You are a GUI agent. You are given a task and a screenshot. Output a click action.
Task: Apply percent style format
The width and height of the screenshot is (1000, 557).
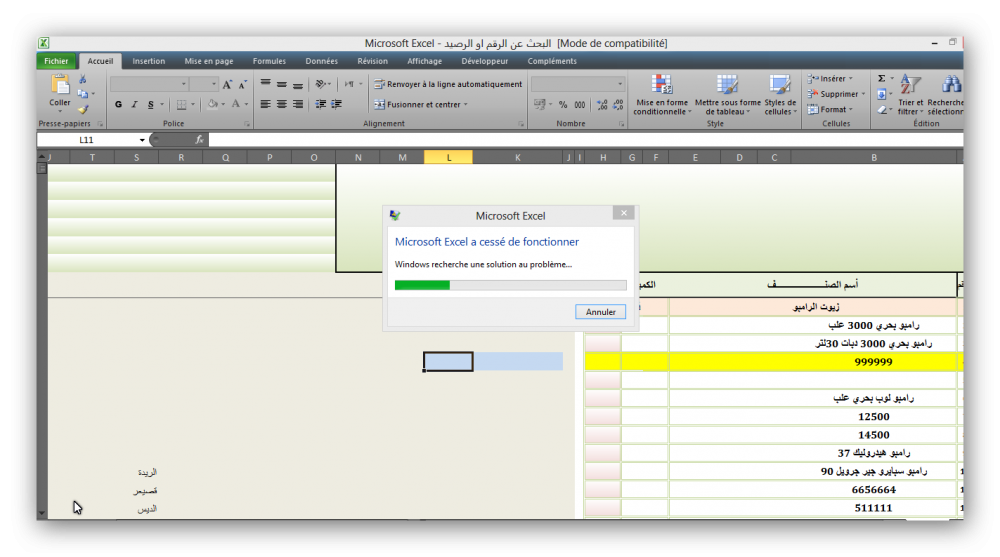click(x=562, y=104)
